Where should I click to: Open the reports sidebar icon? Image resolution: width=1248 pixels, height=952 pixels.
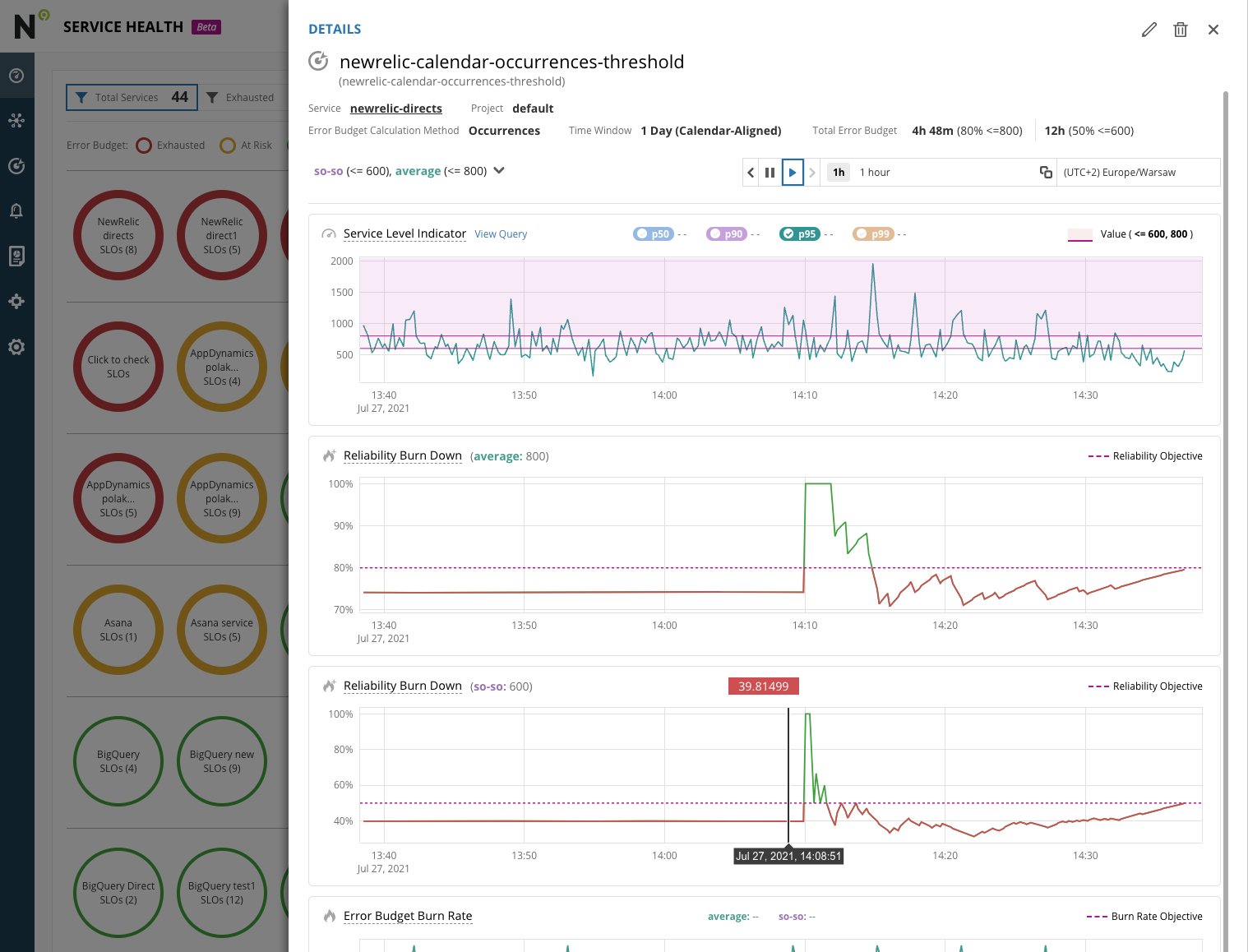(16, 256)
